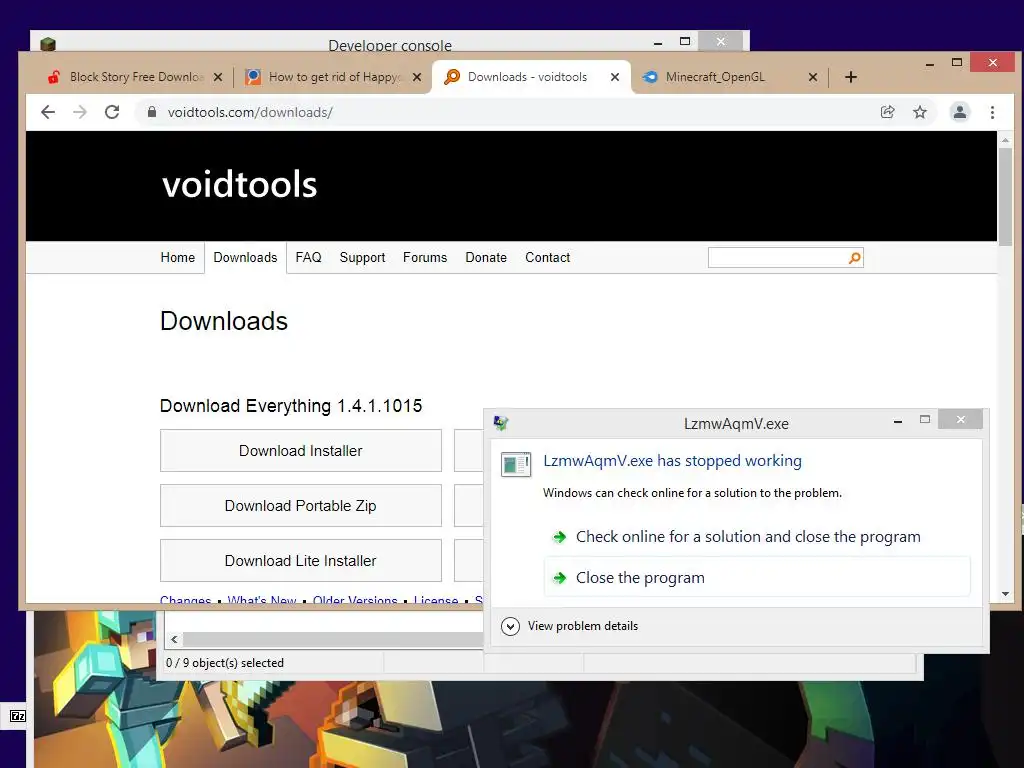The image size is (1024, 768).
Task: Open the Changes link
Action: [x=185, y=599]
